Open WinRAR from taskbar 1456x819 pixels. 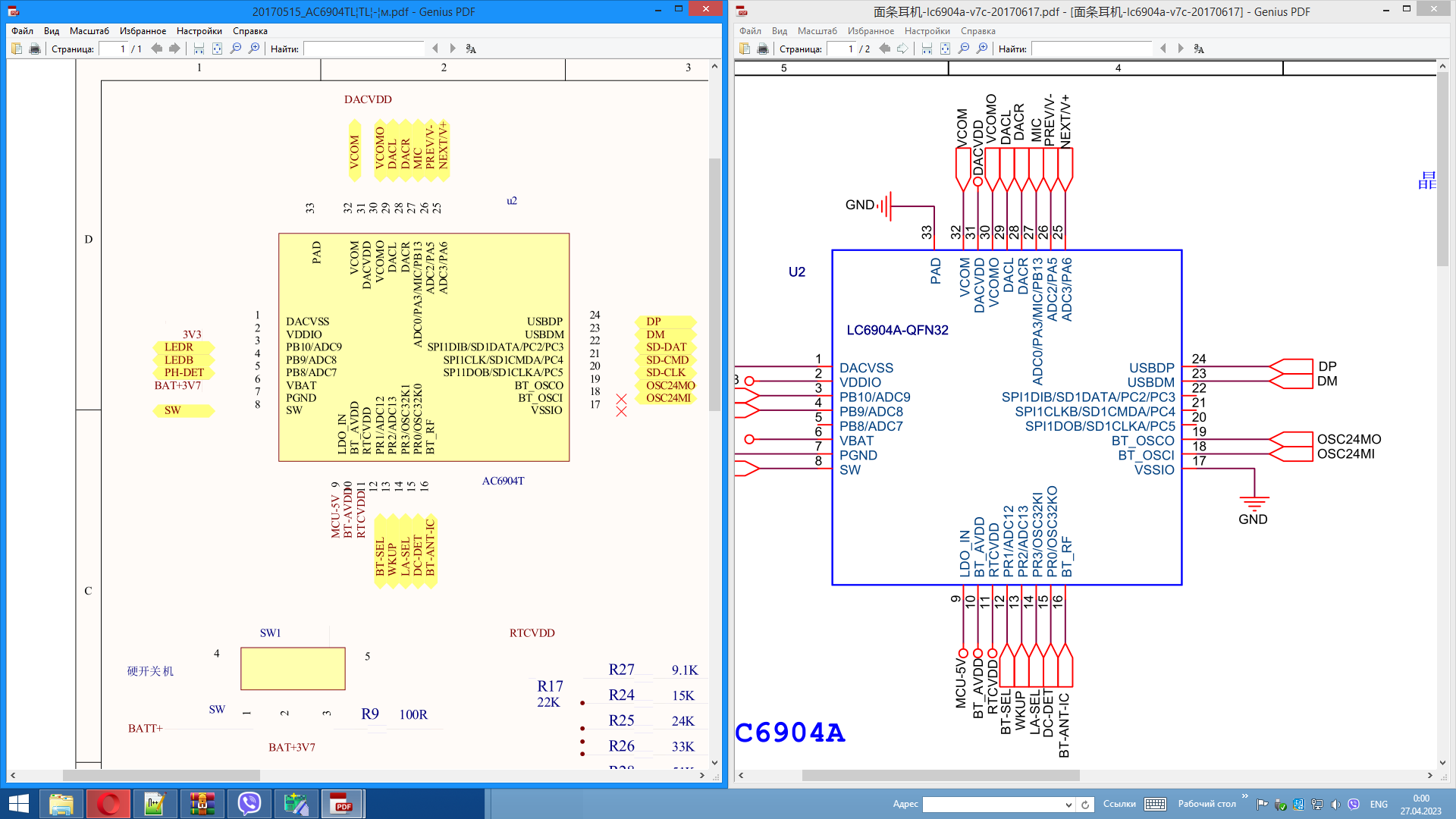pos(202,804)
